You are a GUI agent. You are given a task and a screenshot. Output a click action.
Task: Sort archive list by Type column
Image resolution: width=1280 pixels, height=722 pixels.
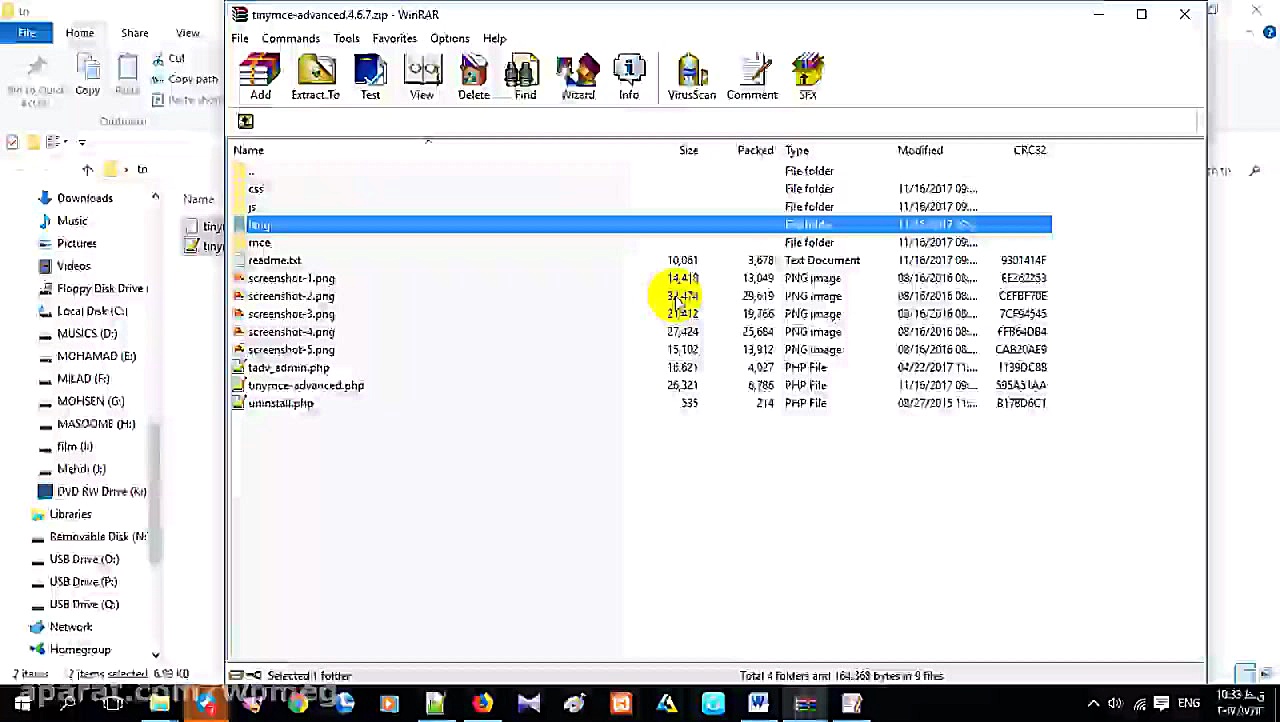pyautogui.click(x=797, y=150)
